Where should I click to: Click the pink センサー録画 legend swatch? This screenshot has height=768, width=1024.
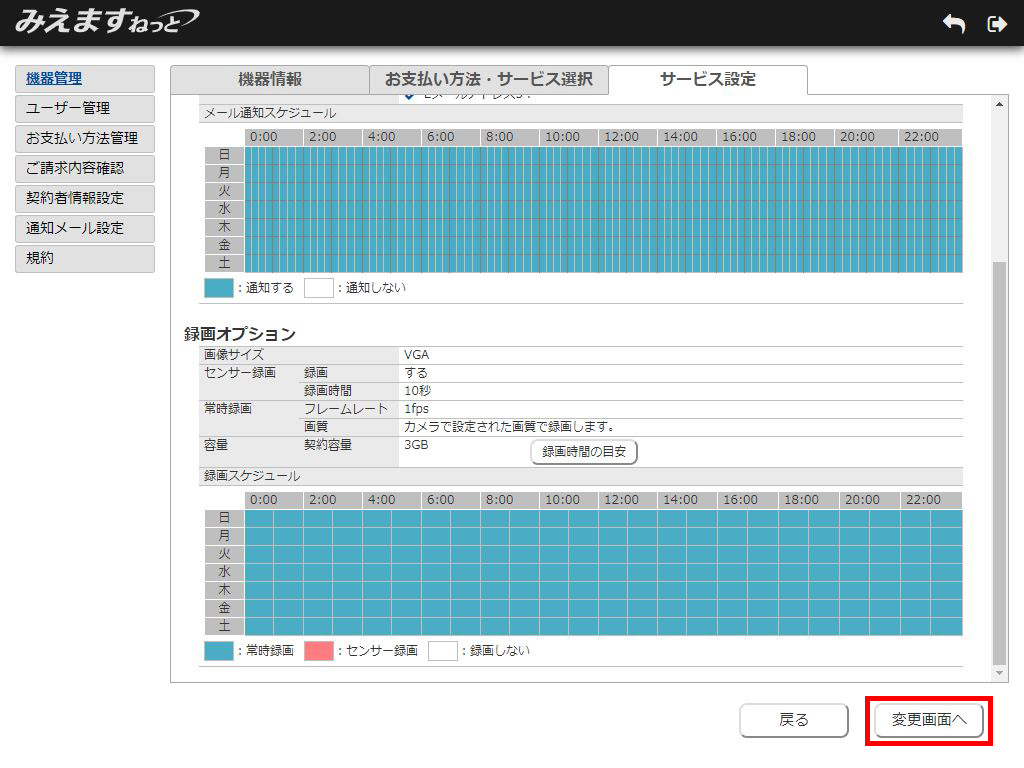[x=318, y=651]
